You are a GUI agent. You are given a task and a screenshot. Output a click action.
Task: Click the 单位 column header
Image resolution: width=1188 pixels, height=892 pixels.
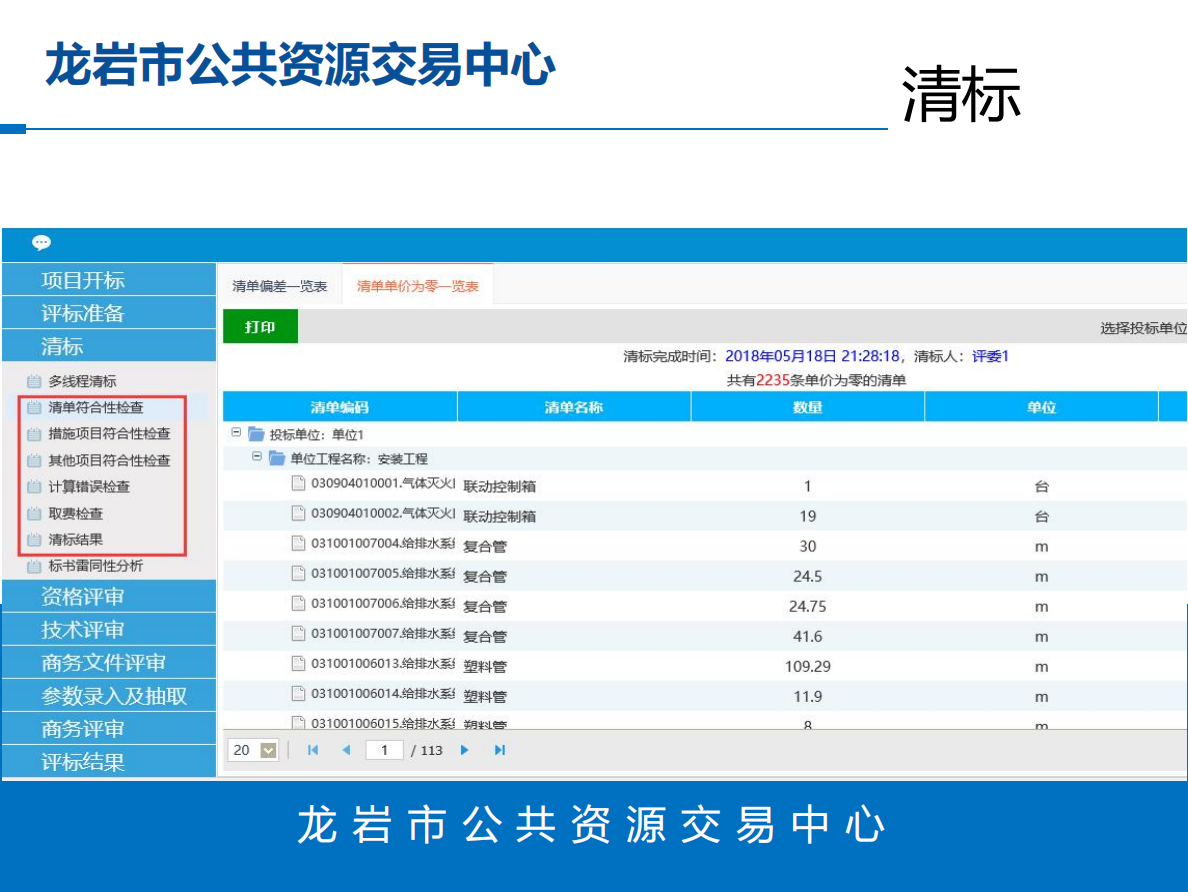click(x=1042, y=407)
